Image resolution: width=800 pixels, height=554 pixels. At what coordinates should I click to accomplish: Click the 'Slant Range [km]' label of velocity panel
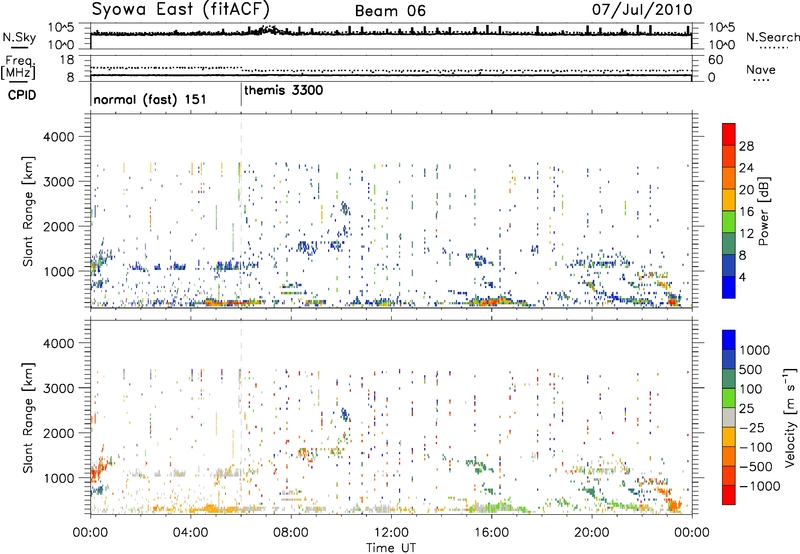tap(28, 417)
